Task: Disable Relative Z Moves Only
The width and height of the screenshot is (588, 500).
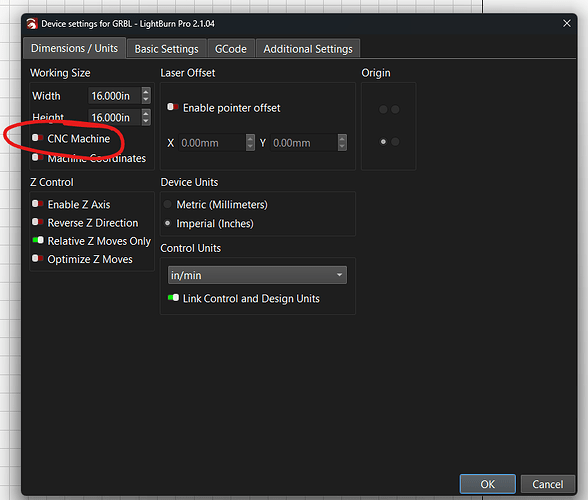Action: tap(38, 240)
